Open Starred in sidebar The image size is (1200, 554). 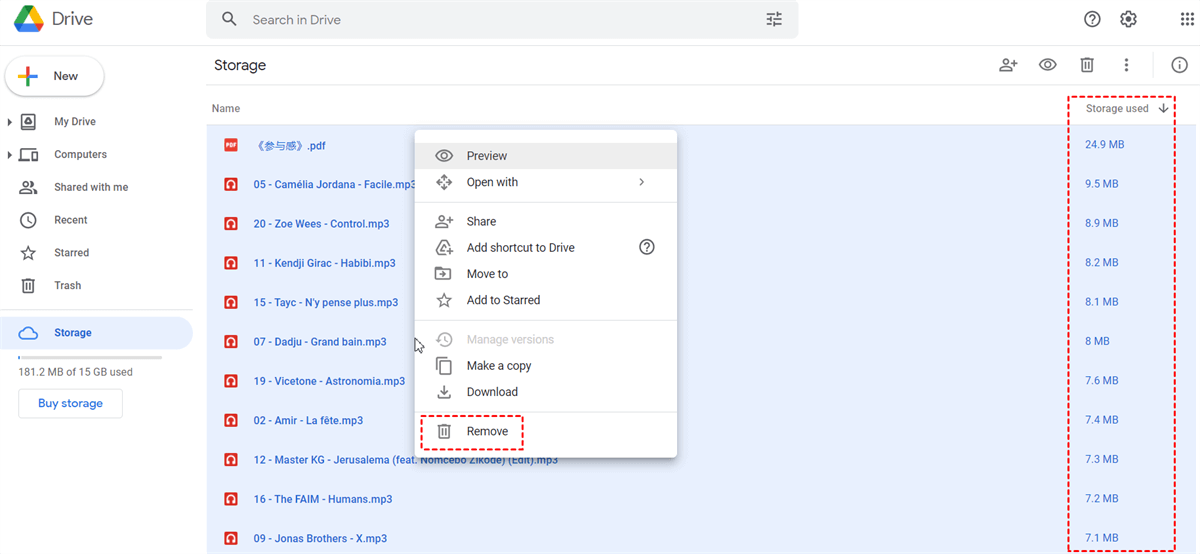[x=71, y=253]
